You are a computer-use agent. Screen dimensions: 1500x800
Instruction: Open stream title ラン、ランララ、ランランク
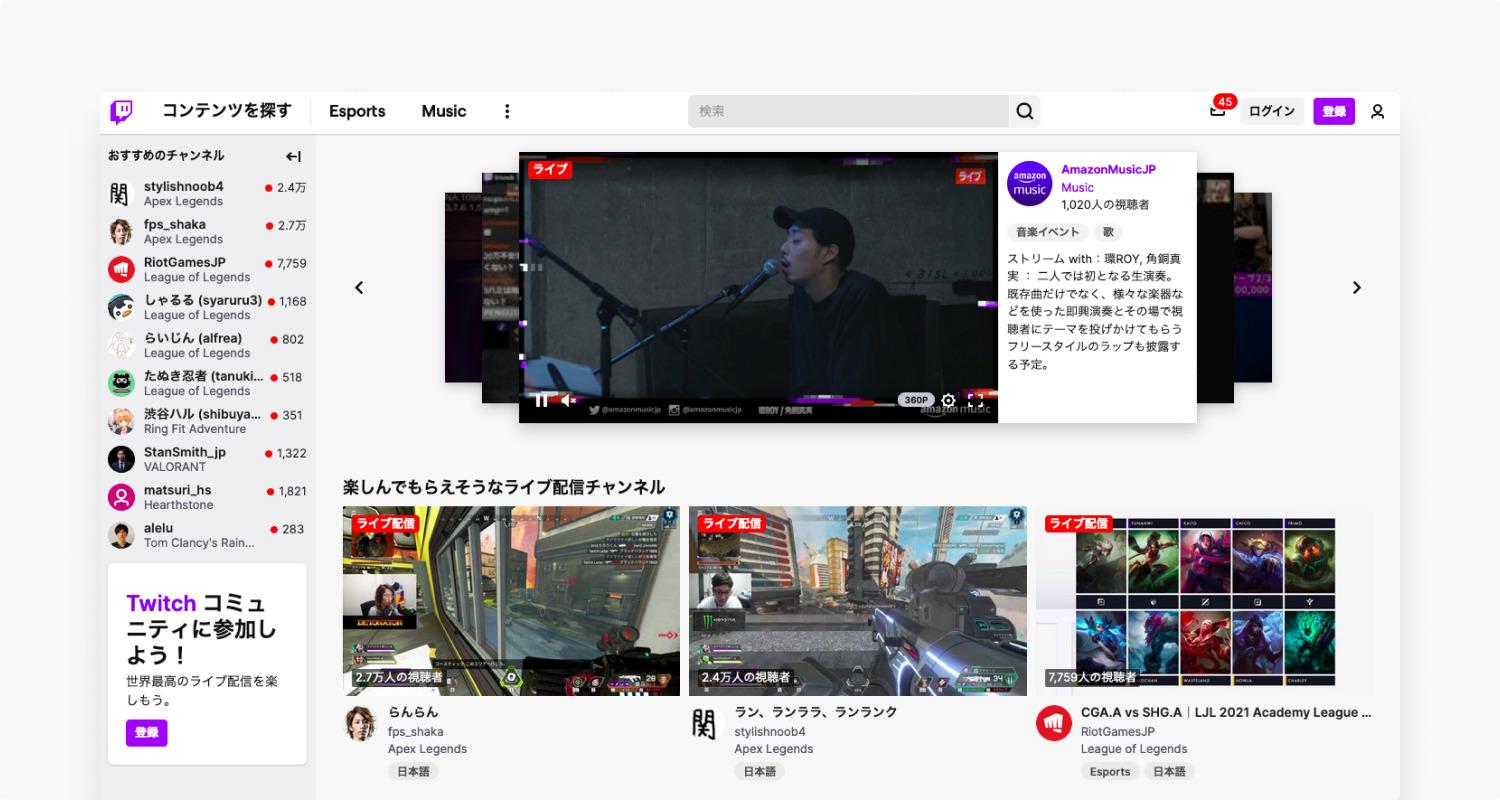[x=816, y=712]
